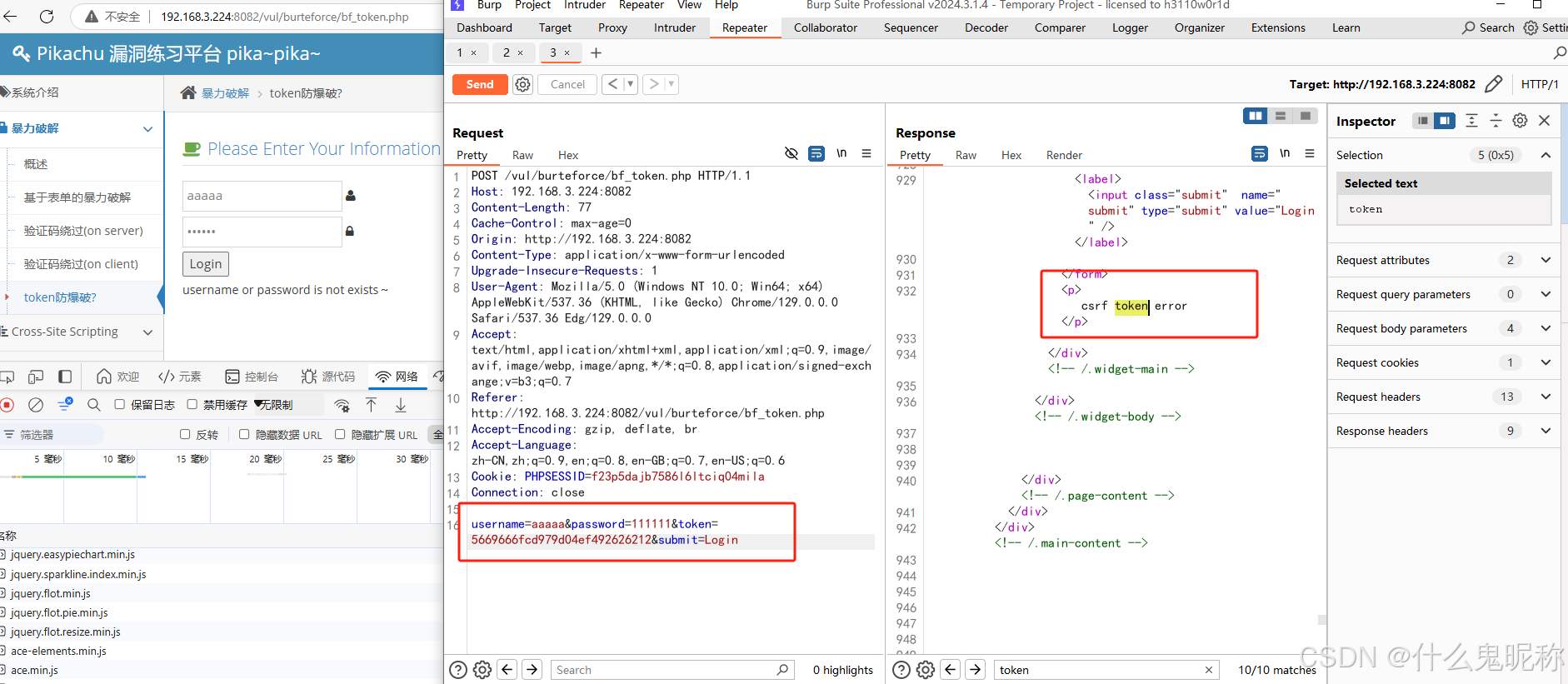Image resolution: width=1568 pixels, height=684 pixels.
Task: Toggle hide non-printable characters eye icon in Request
Action: [791, 153]
